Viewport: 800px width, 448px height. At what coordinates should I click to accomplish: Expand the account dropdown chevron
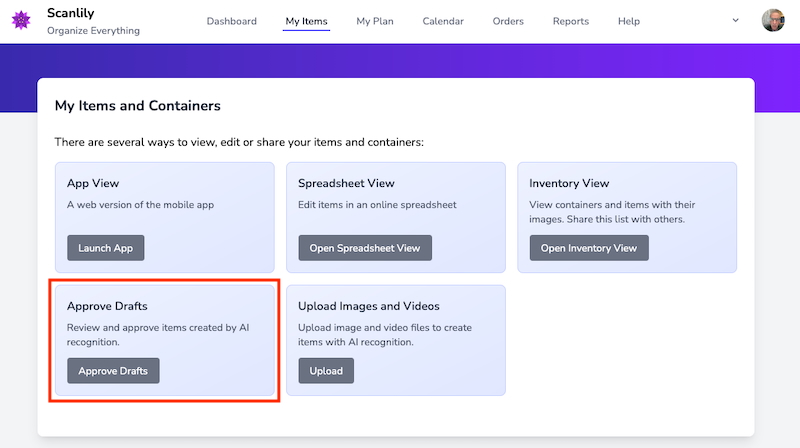pos(736,20)
